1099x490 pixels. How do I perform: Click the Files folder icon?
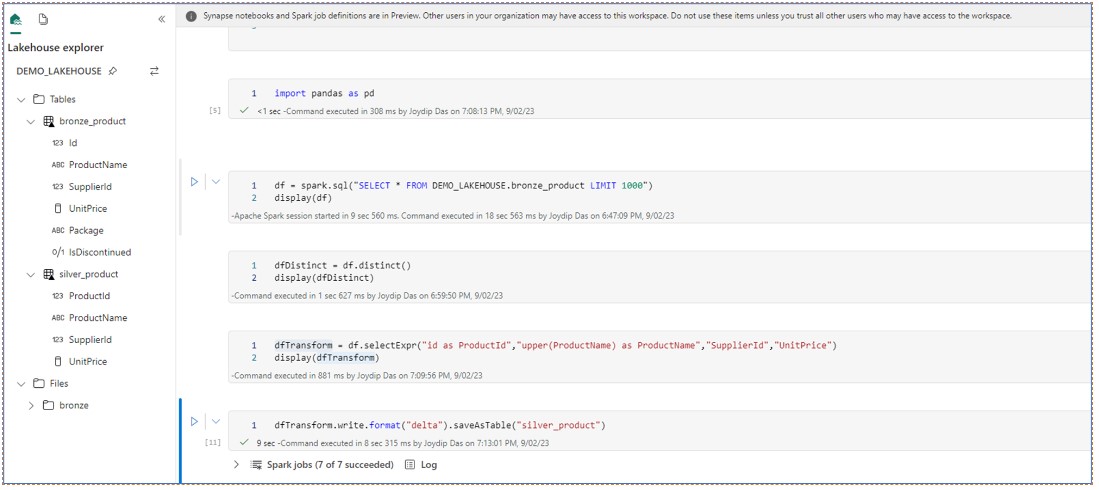pos(39,384)
